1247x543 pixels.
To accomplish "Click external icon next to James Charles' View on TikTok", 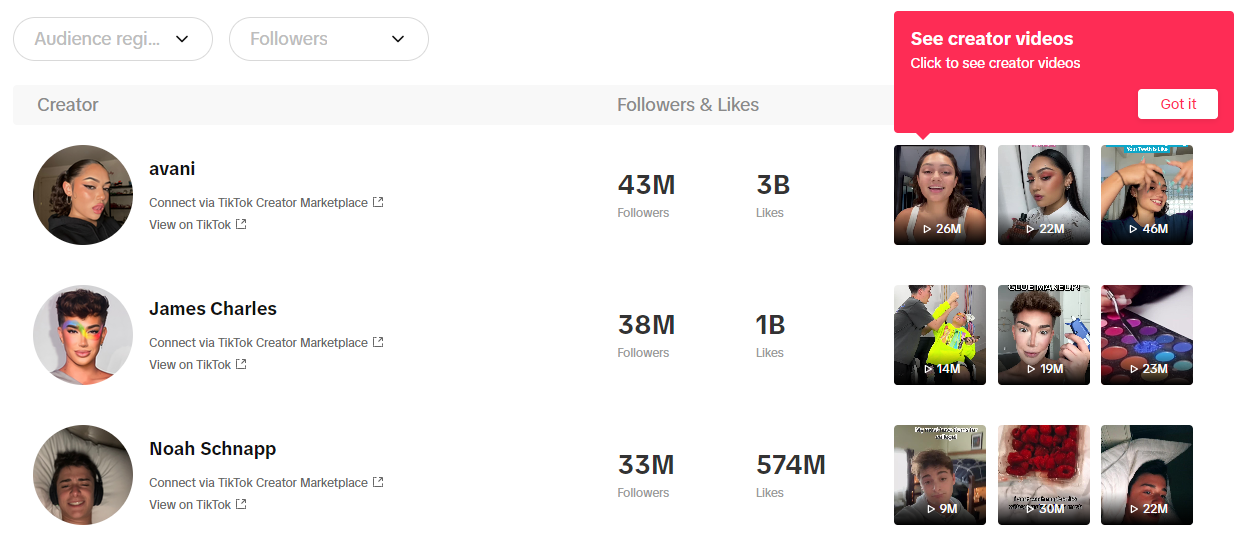I will coord(241,364).
